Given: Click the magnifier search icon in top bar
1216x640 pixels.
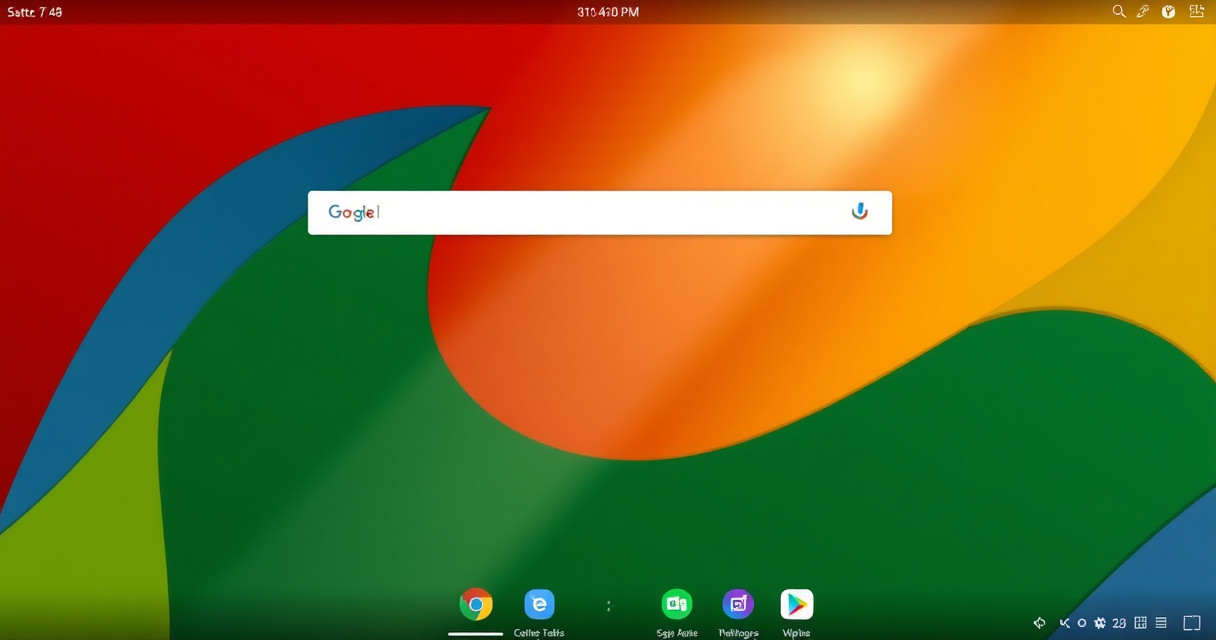Looking at the screenshot, I should point(1119,12).
